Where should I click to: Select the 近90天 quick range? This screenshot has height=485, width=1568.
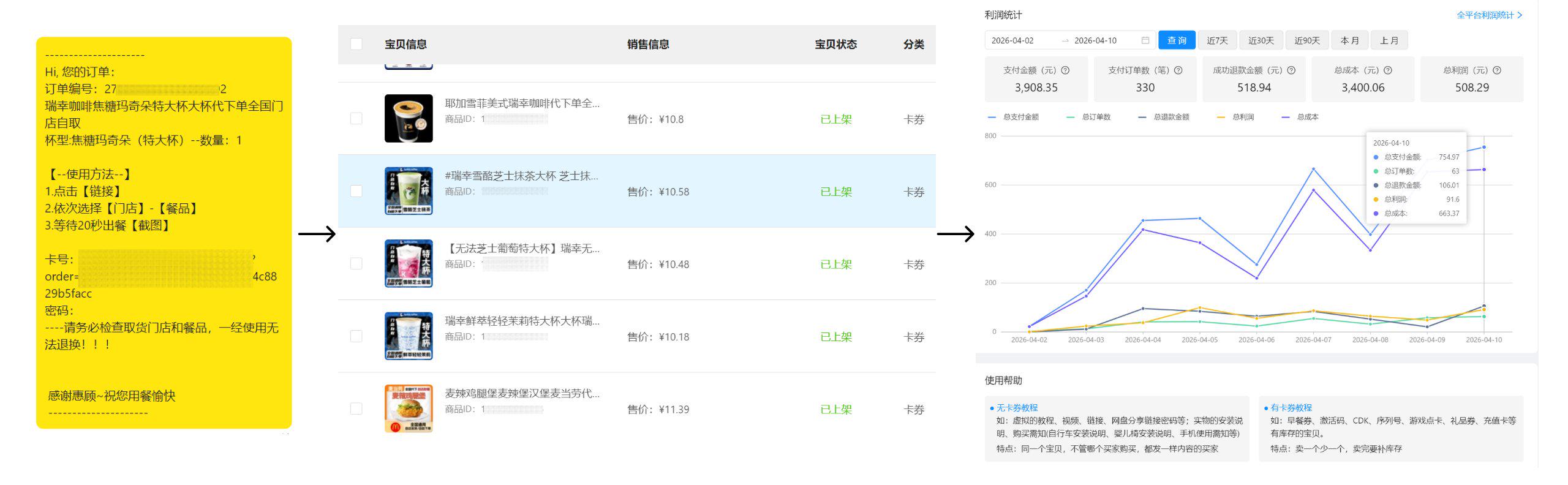pyautogui.click(x=1307, y=40)
